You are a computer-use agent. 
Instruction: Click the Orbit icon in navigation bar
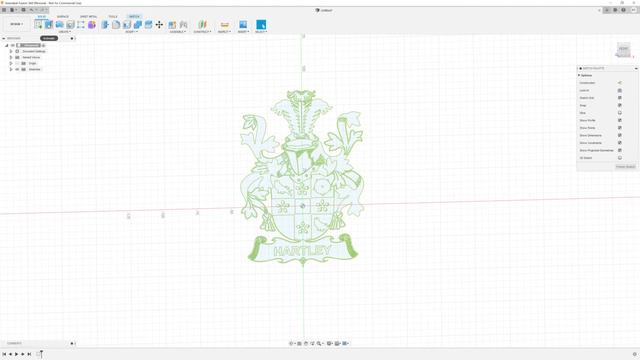tap(291, 344)
